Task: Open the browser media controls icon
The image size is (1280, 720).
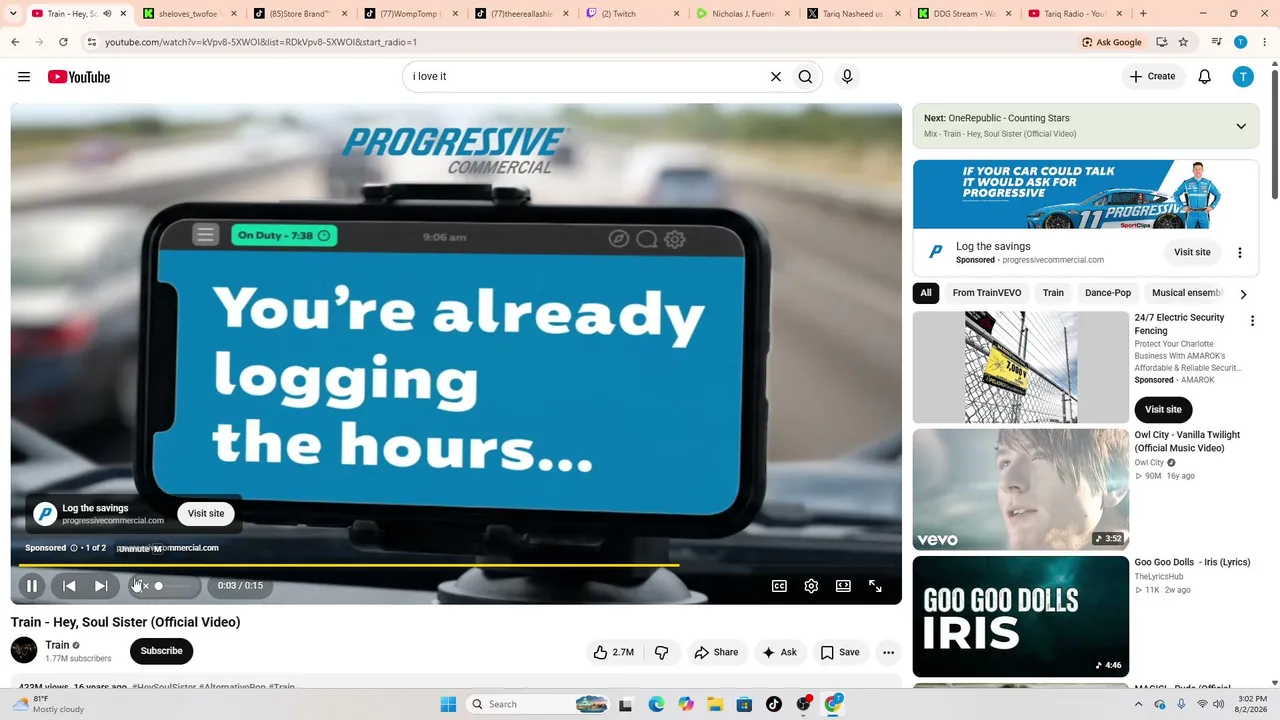Action: 1217,42
